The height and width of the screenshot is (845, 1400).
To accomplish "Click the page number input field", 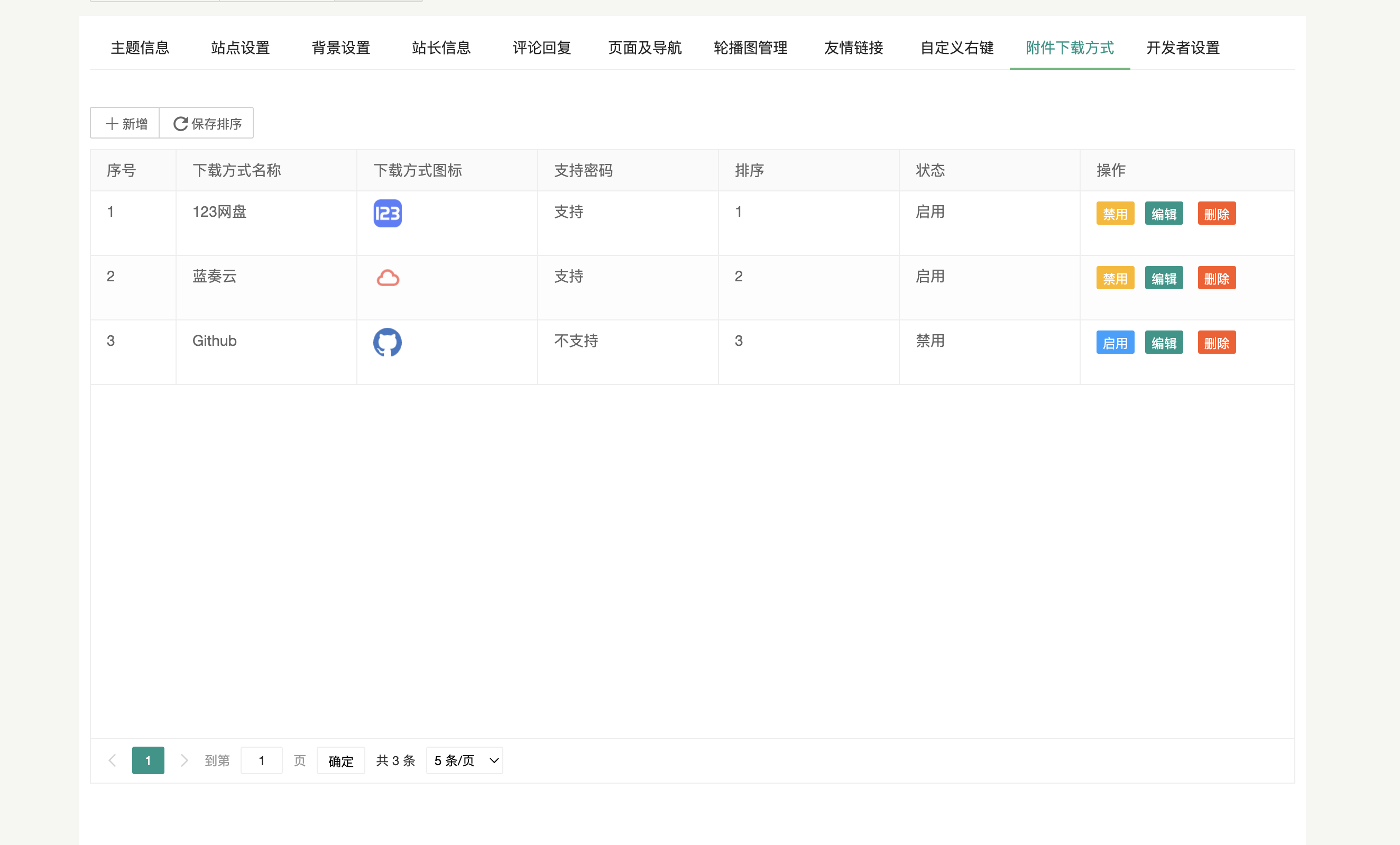I will [261, 760].
